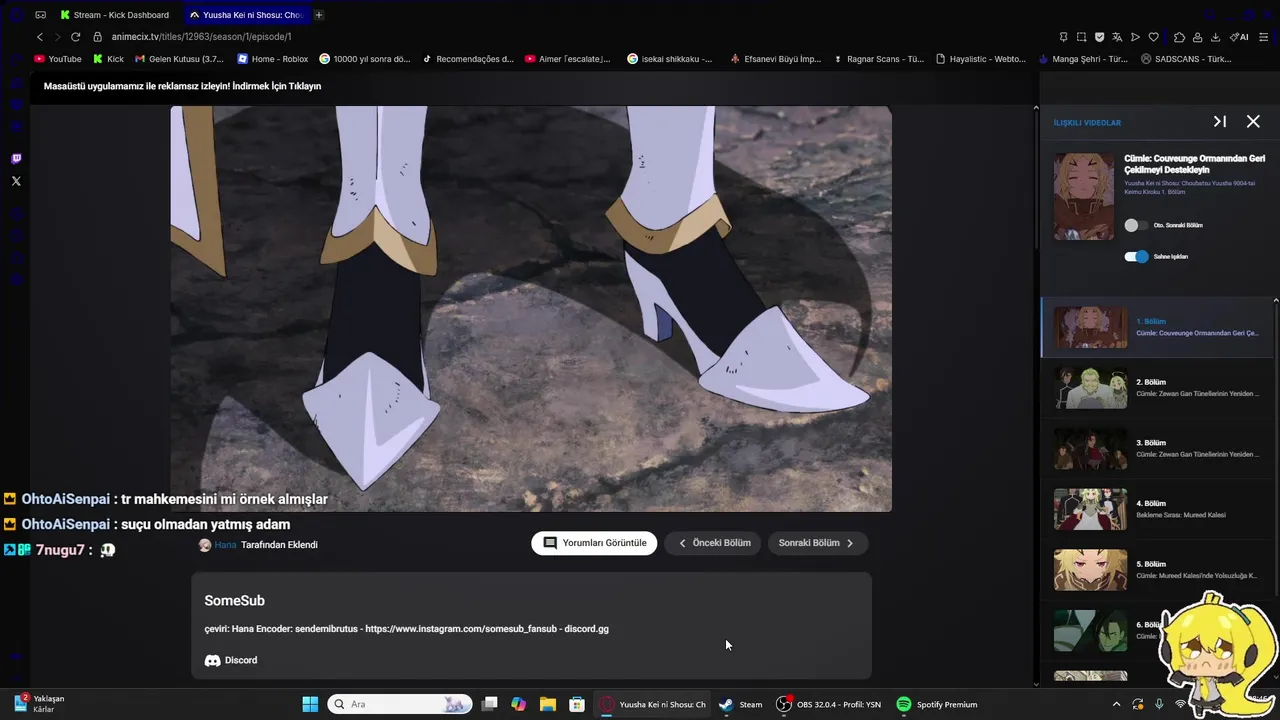The width and height of the screenshot is (1280, 720).
Task: Reload the animecix page
Action: [x=75, y=37]
